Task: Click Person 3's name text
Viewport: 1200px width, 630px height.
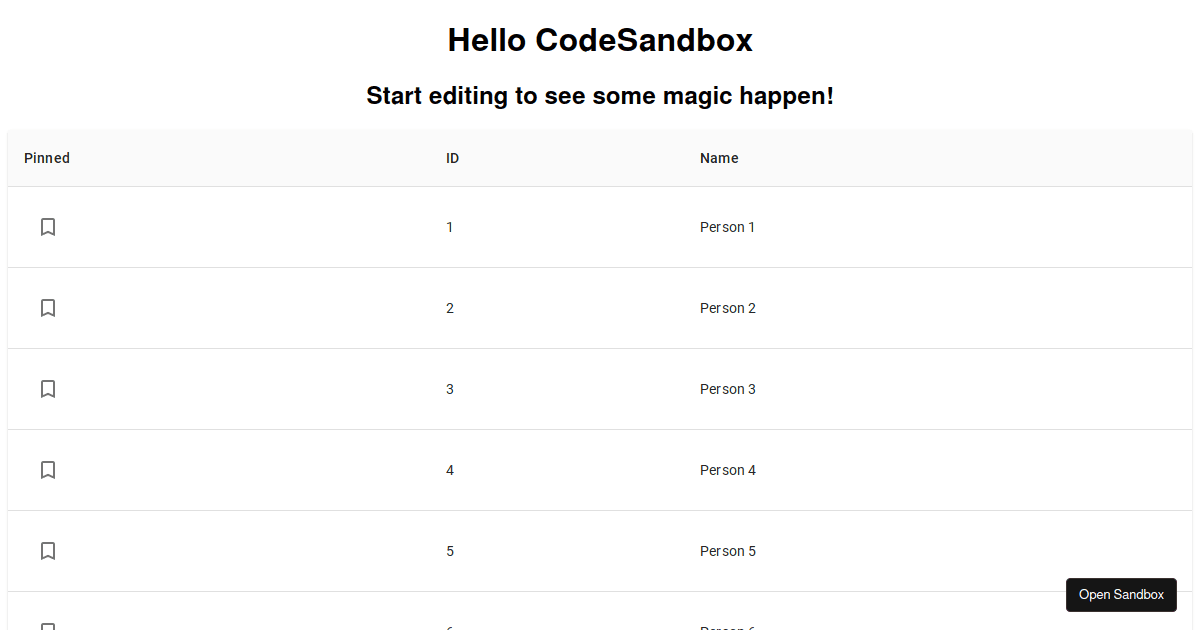Action: click(x=728, y=389)
